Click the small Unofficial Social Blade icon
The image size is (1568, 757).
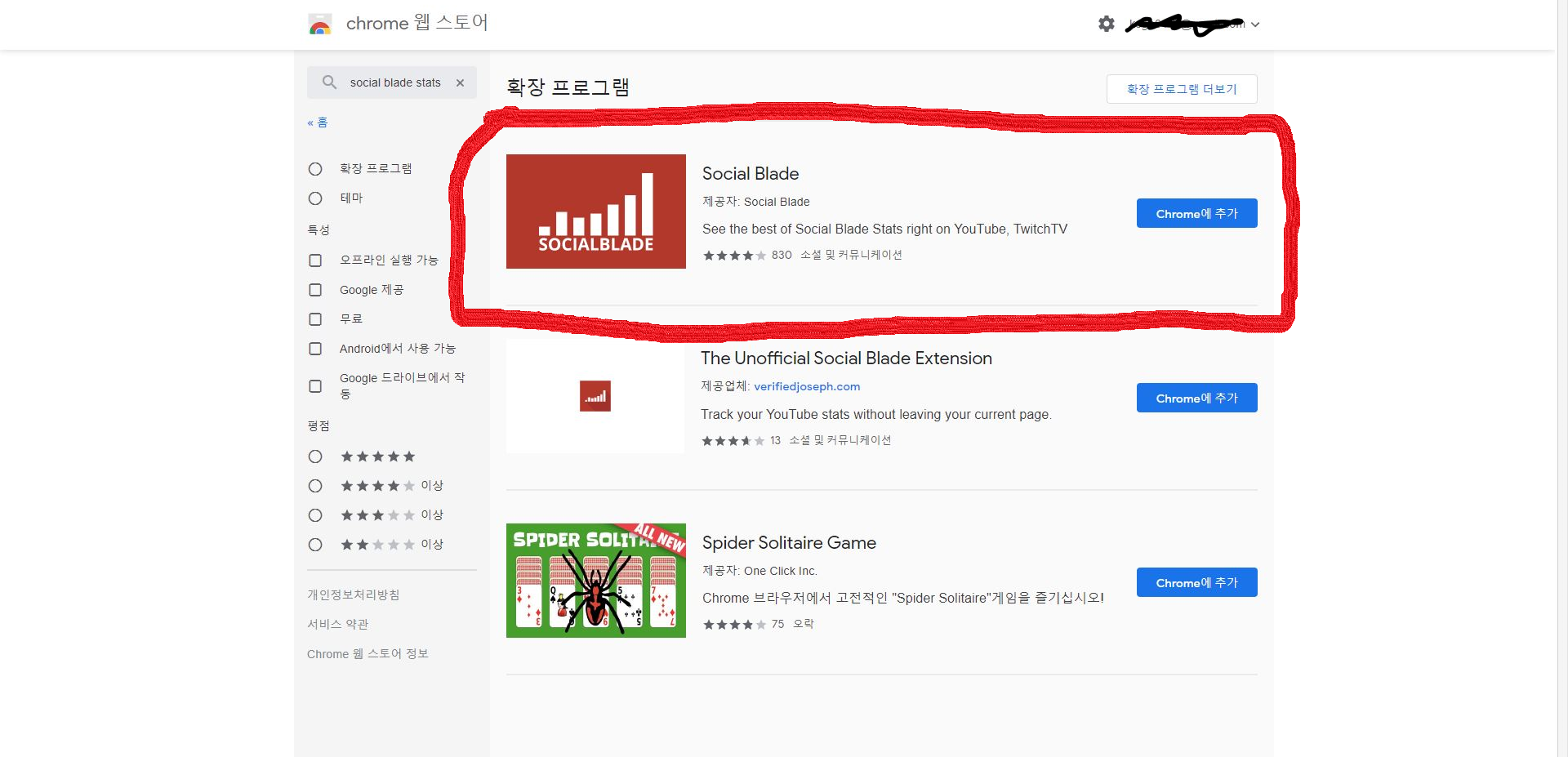(595, 396)
